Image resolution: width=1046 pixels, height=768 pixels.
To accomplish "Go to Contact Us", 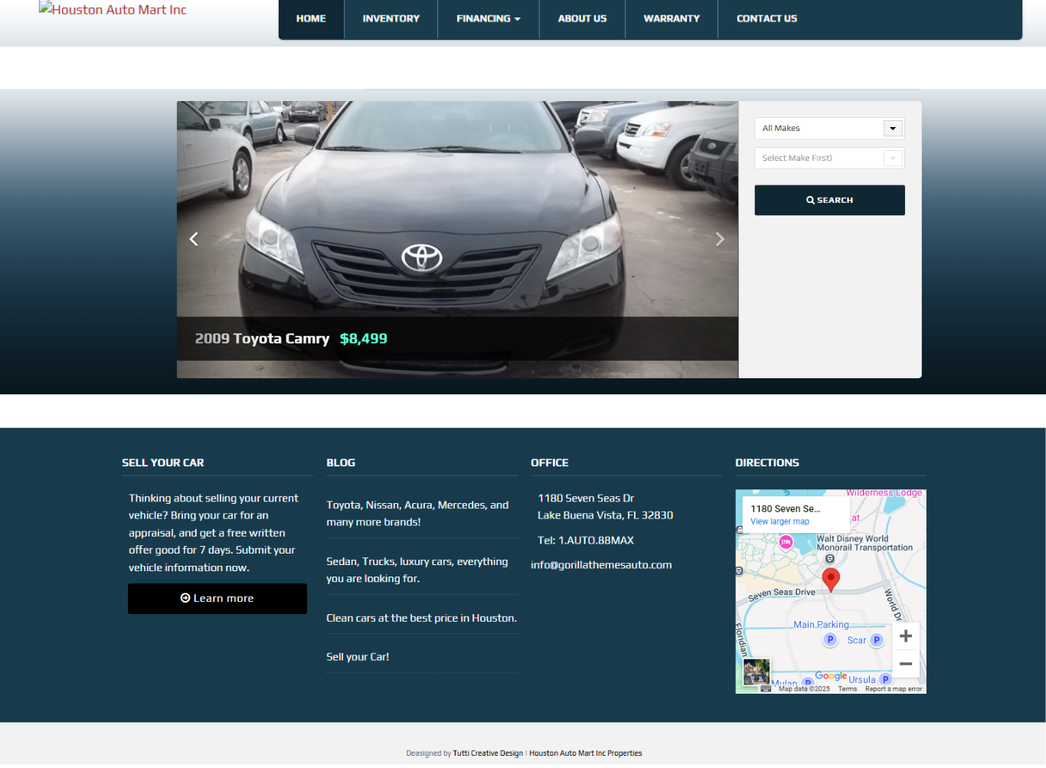I will point(766,19).
